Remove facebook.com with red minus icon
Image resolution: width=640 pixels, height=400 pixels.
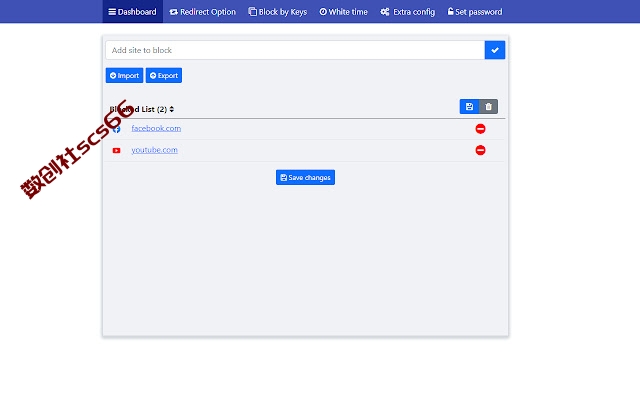coord(480,129)
